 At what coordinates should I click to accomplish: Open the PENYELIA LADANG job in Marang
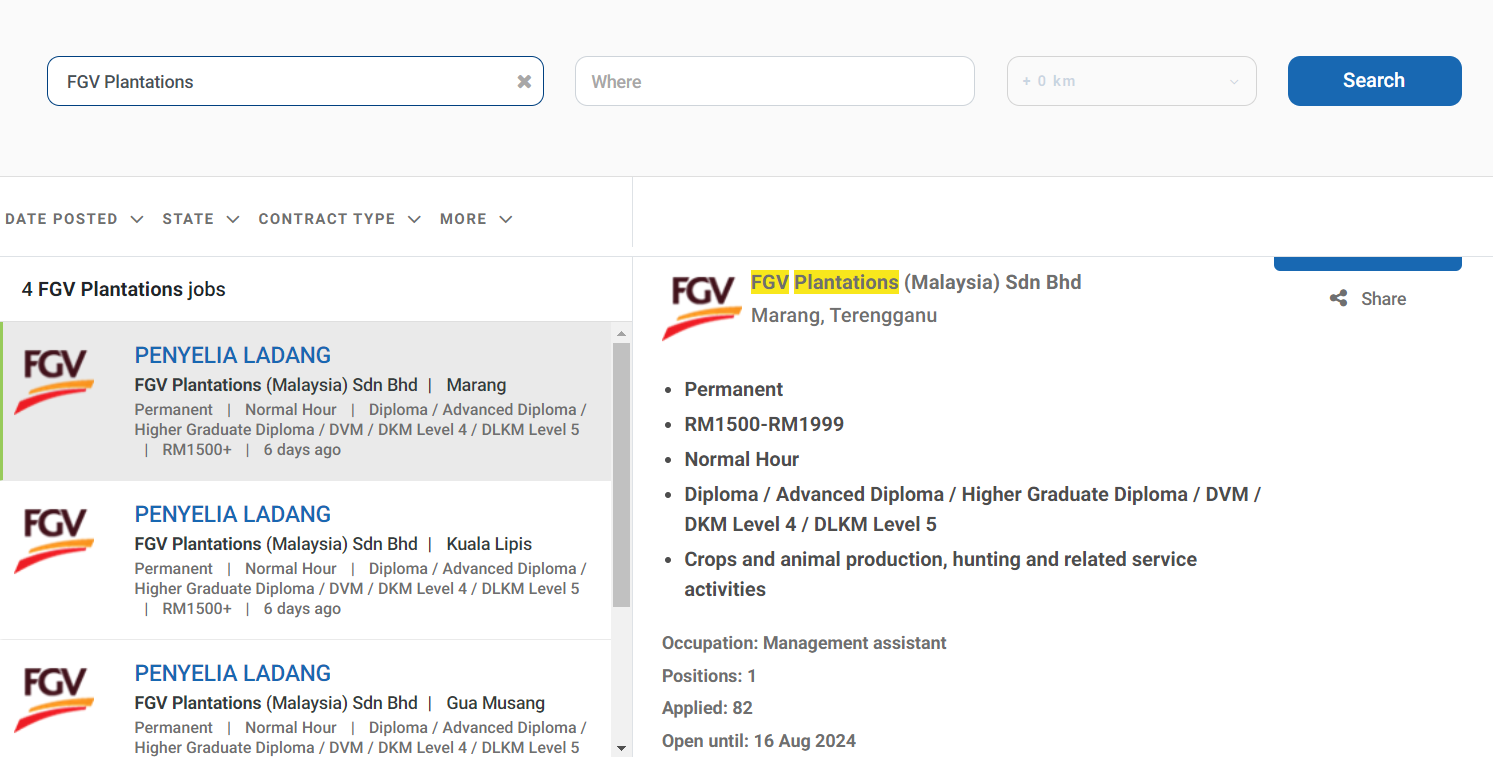pyautogui.click(x=232, y=355)
